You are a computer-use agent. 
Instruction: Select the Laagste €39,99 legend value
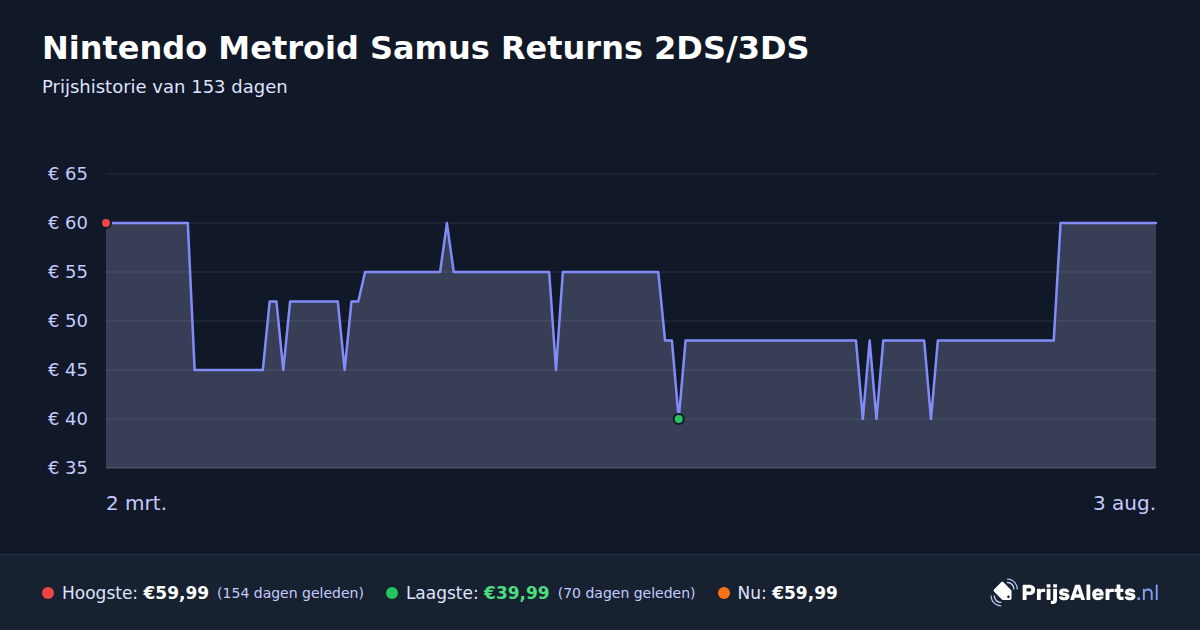[516, 593]
